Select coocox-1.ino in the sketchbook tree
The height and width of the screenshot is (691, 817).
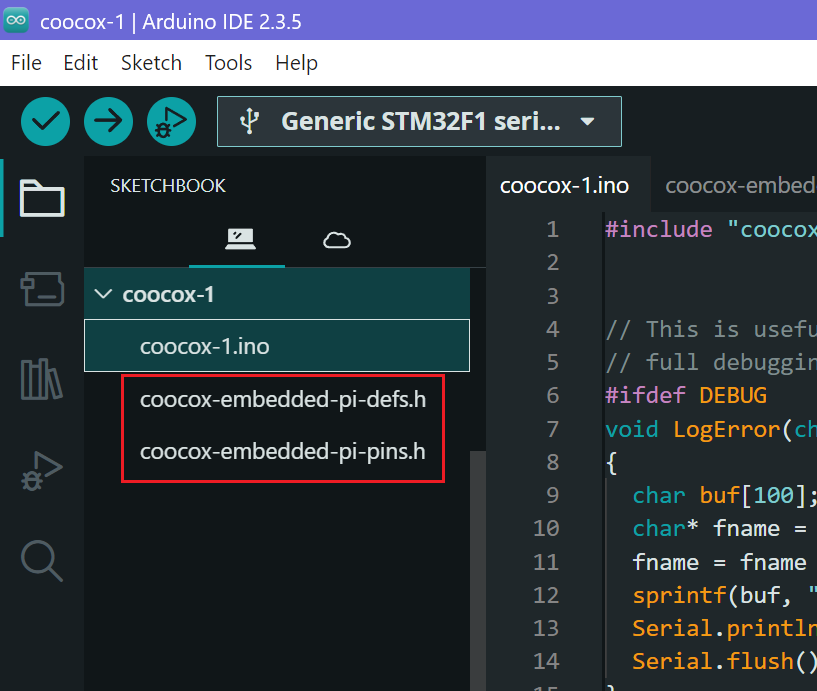click(x=205, y=346)
